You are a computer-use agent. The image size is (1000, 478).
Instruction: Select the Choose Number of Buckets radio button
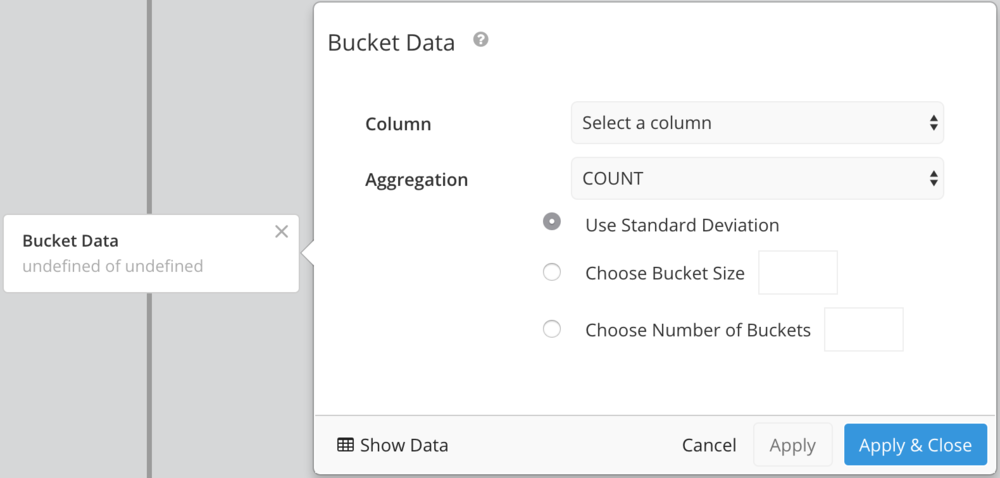[552, 329]
